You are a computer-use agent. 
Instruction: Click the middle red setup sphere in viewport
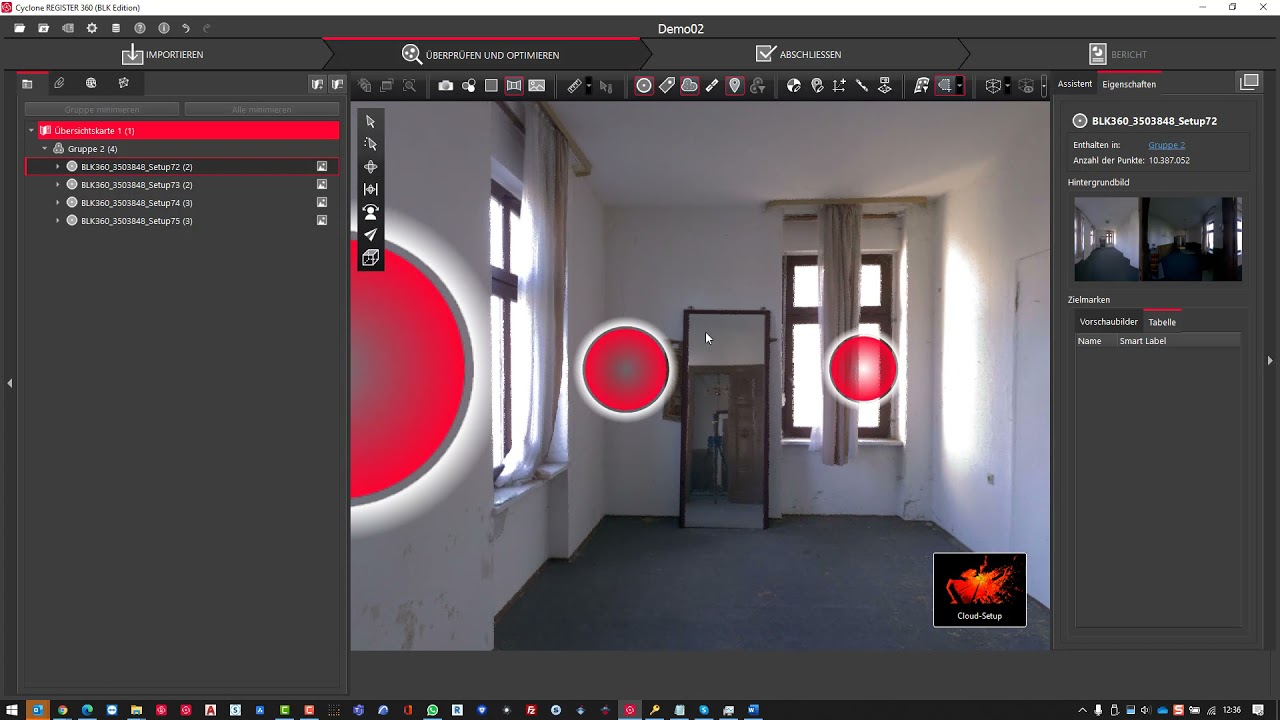tap(626, 370)
